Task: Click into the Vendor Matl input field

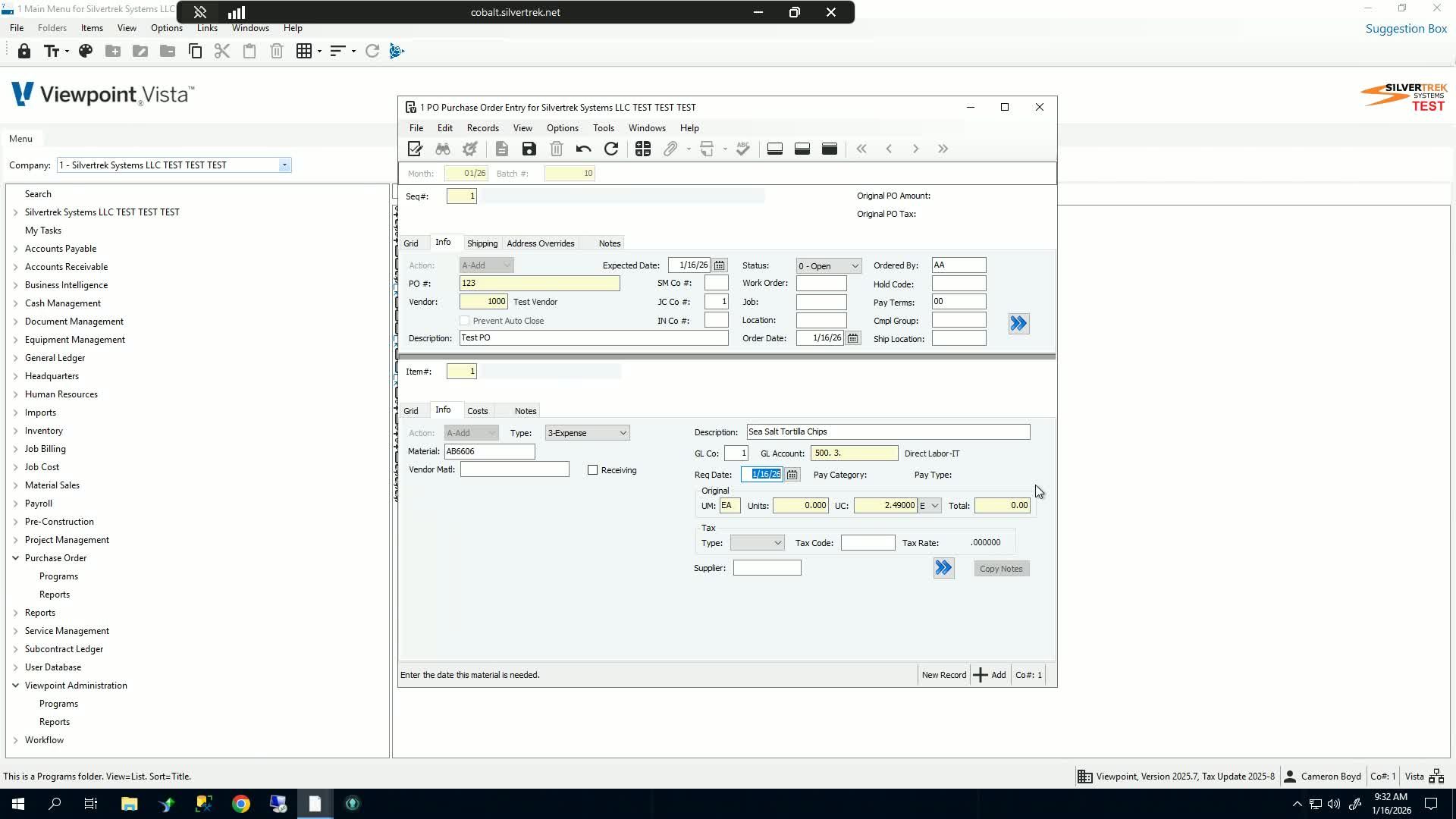Action: click(x=514, y=470)
